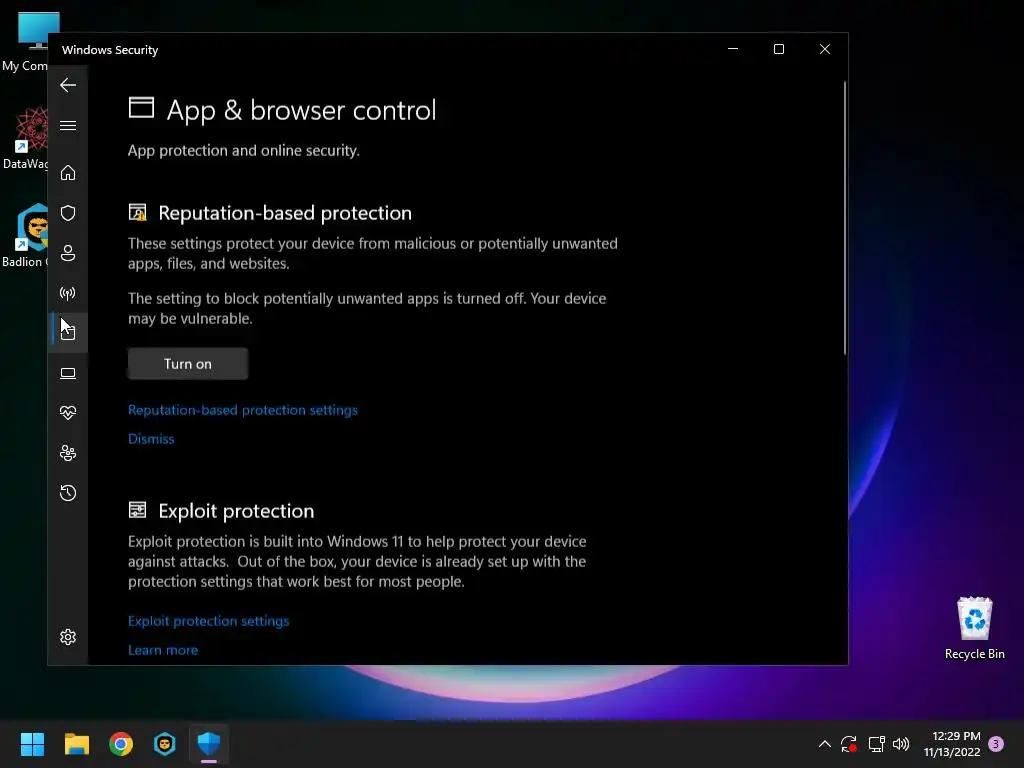Open Family options sidebar icon
The image size is (1024, 768).
pos(68,453)
